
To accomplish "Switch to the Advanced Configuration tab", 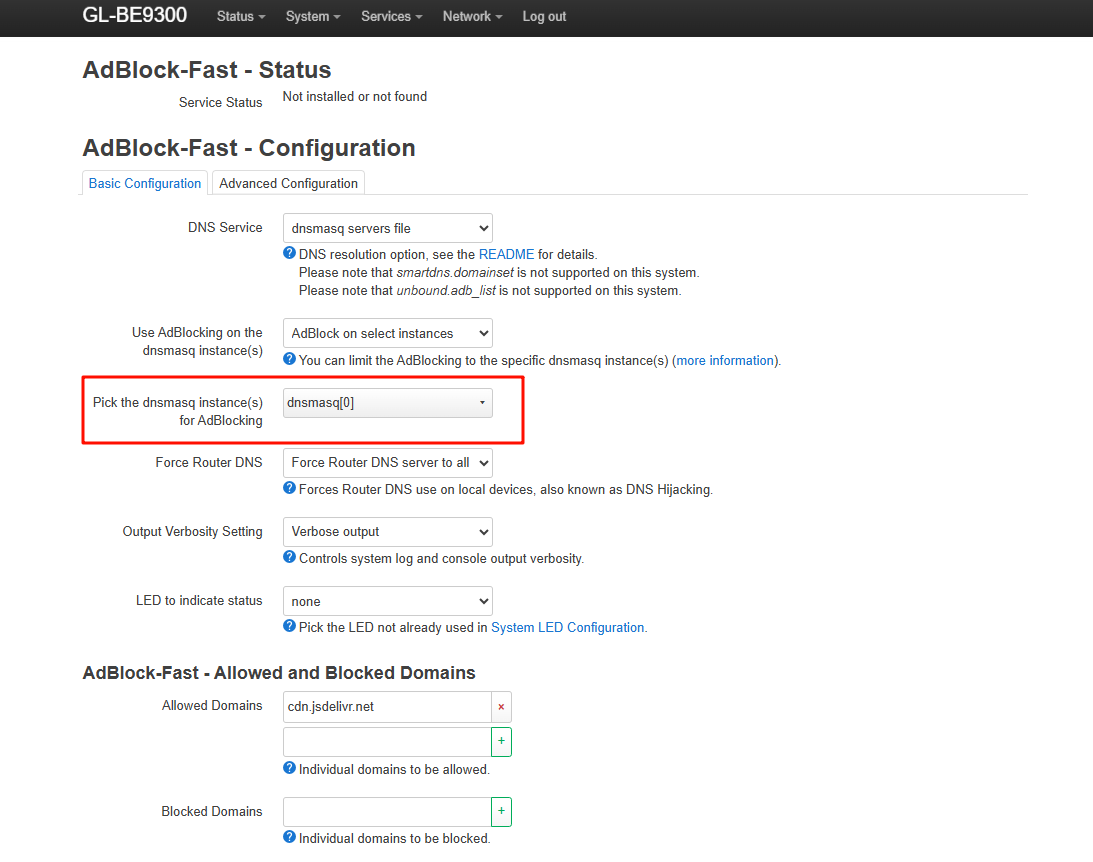I will [288, 183].
